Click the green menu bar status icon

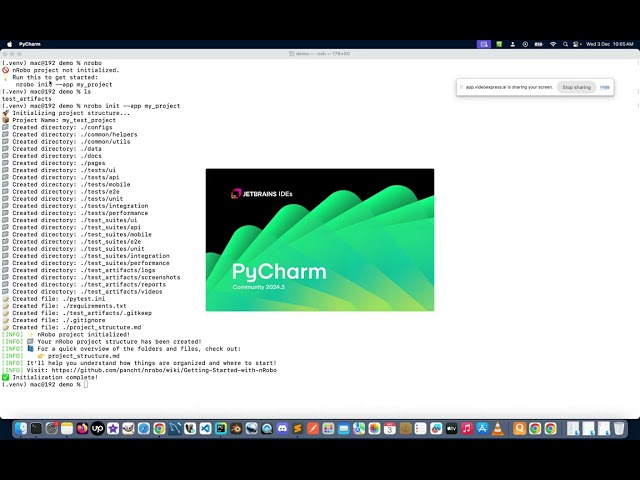click(x=499, y=44)
